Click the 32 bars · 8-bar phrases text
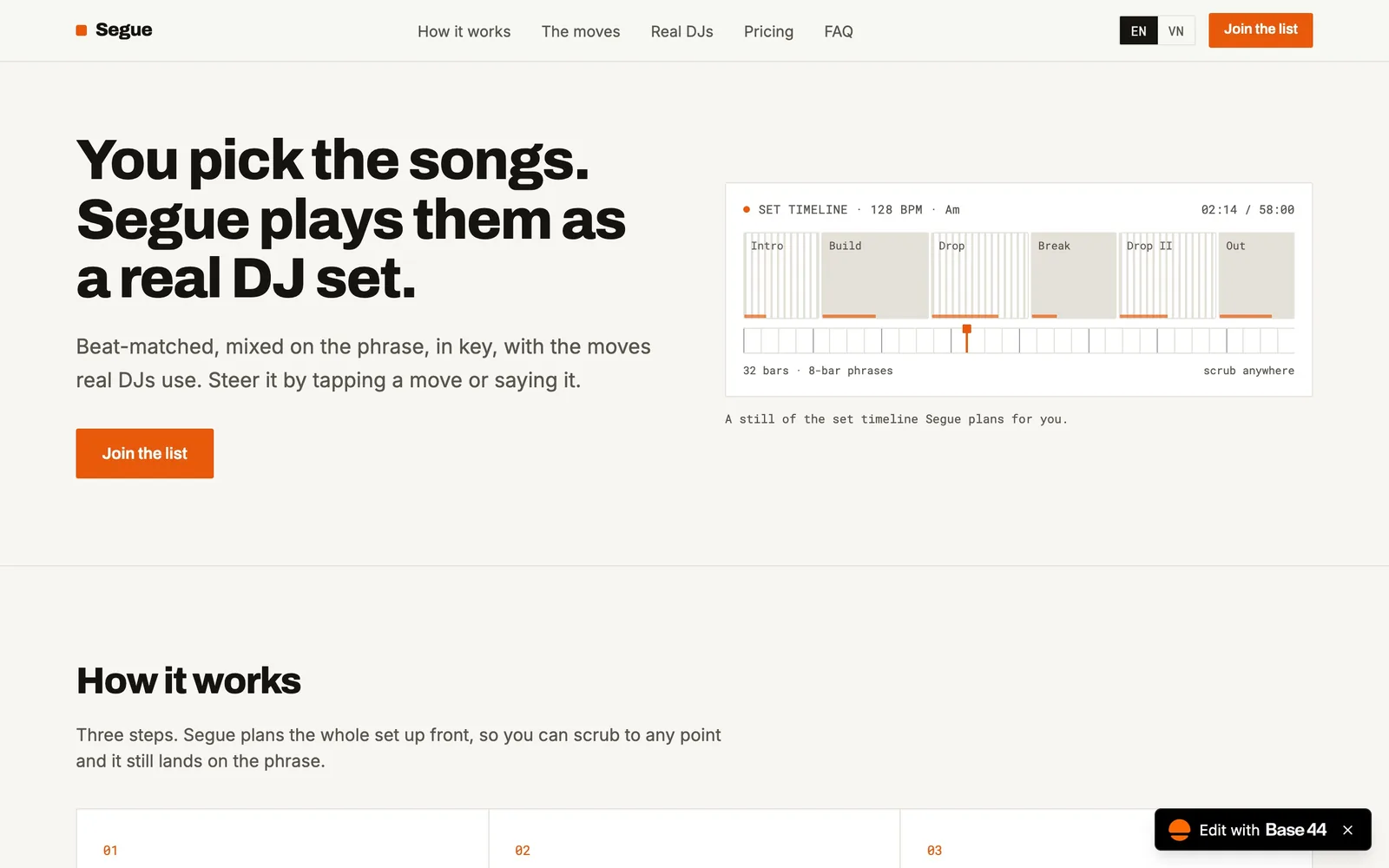This screenshot has height=868, width=1389. point(818,371)
